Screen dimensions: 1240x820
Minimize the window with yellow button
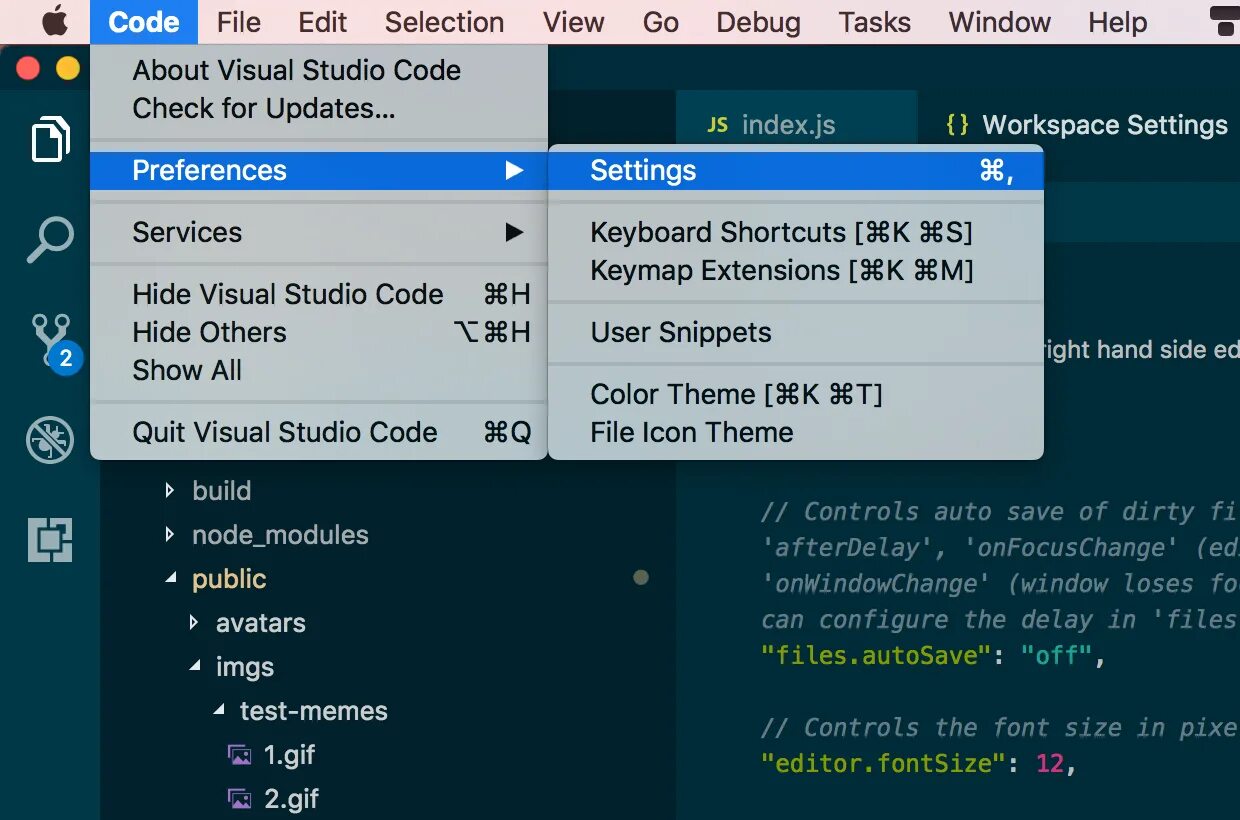[67, 68]
